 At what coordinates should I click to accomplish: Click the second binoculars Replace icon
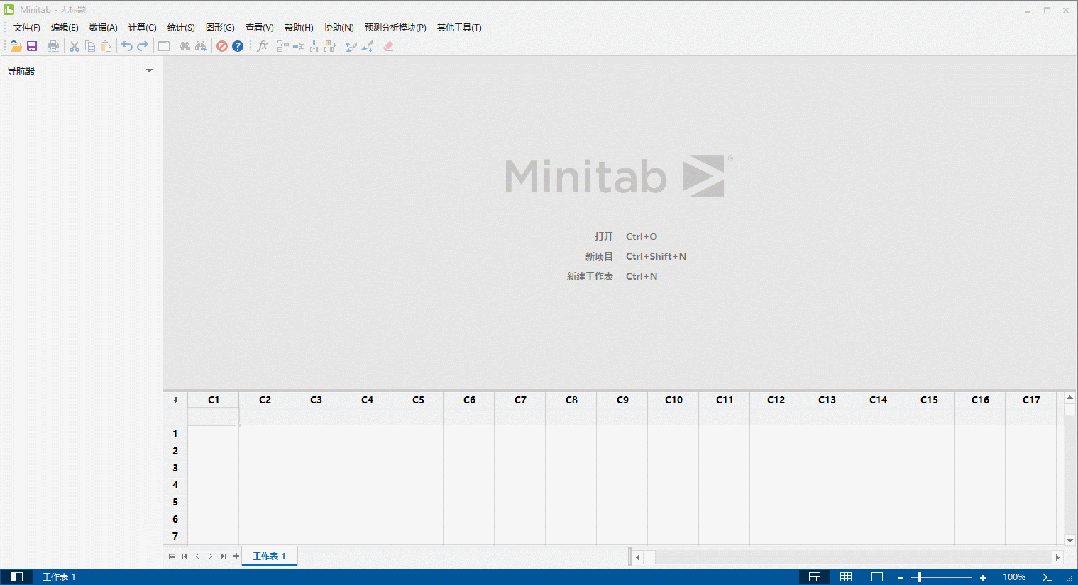tap(201, 46)
